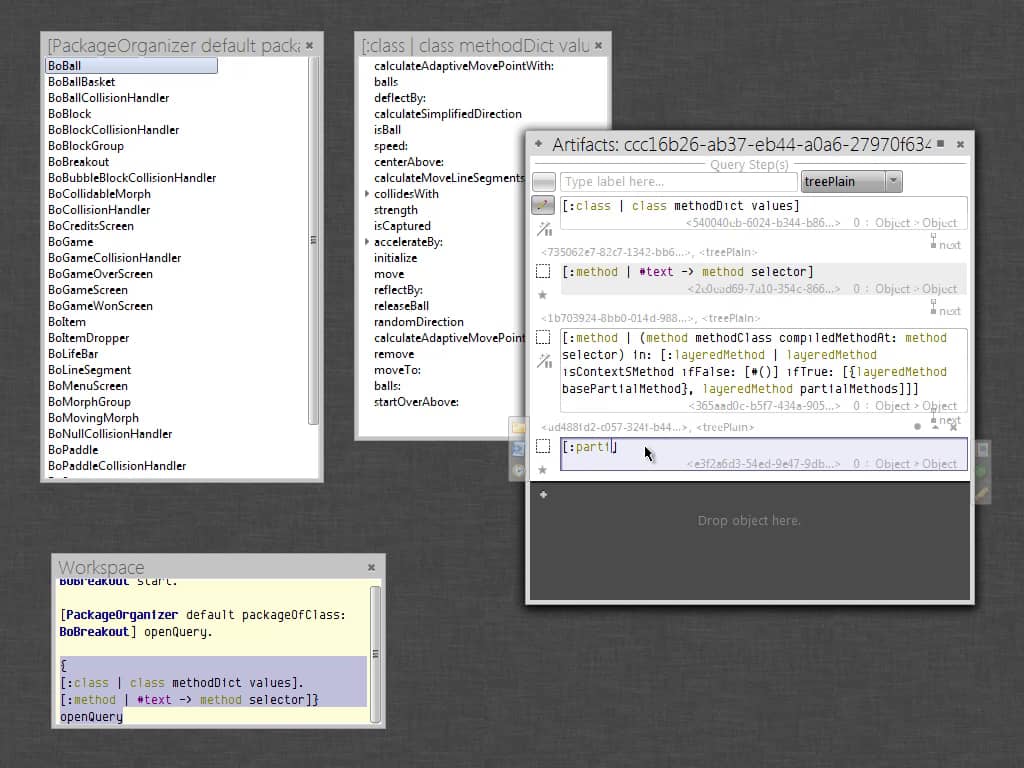Select BoBlock in the package list
This screenshot has height=768, width=1024.
pyautogui.click(x=69, y=114)
